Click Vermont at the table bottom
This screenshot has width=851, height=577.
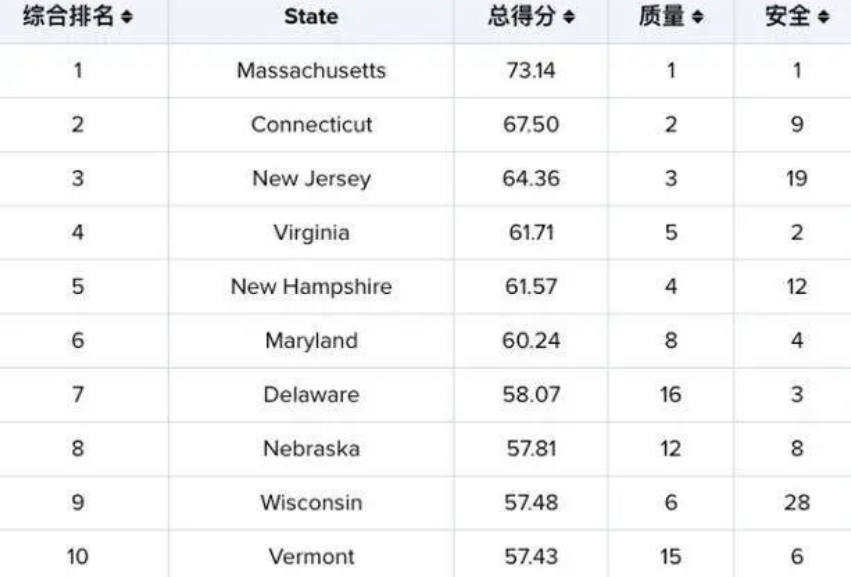pyautogui.click(x=311, y=557)
